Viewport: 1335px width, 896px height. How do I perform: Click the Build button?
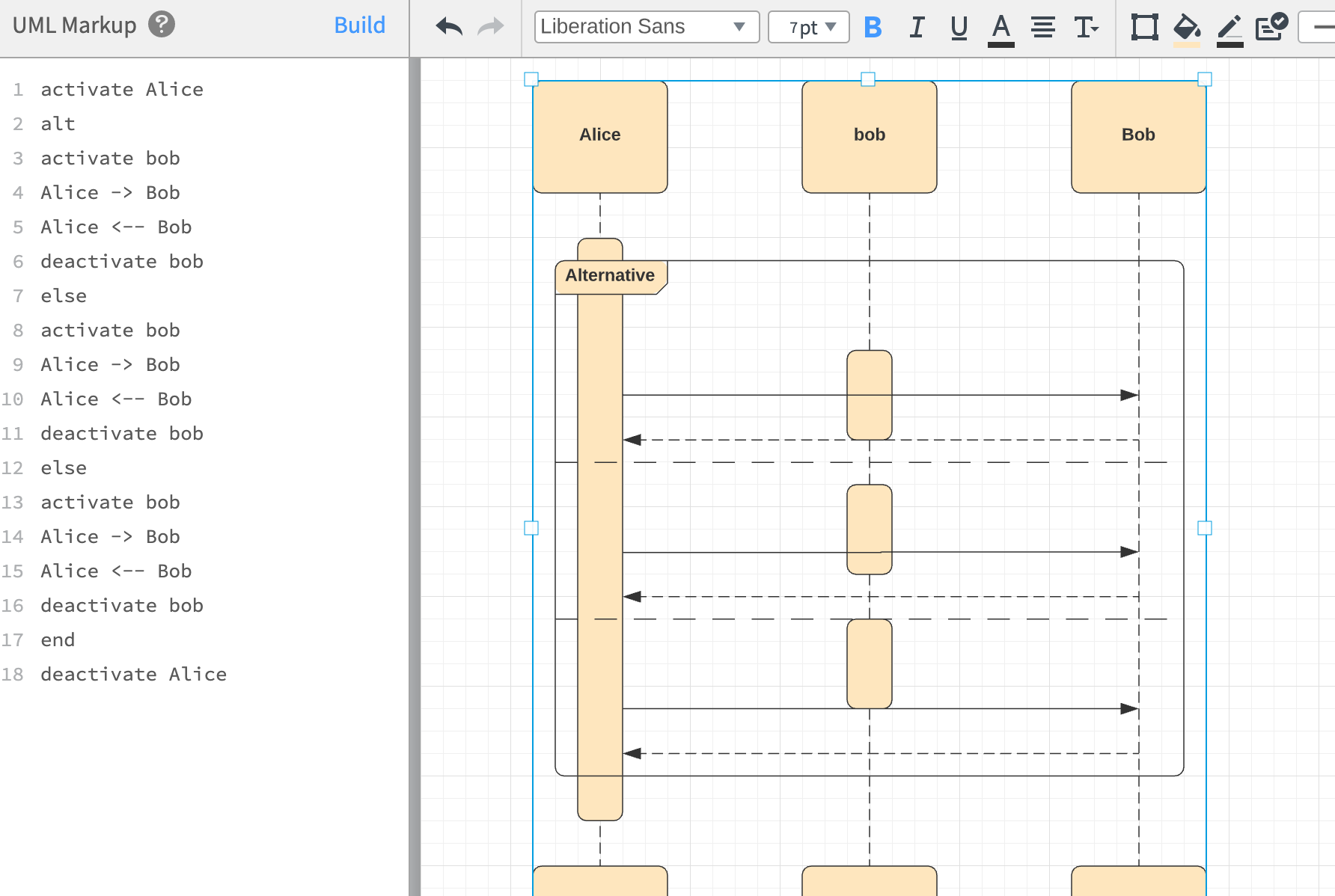click(x=359, y=25)
